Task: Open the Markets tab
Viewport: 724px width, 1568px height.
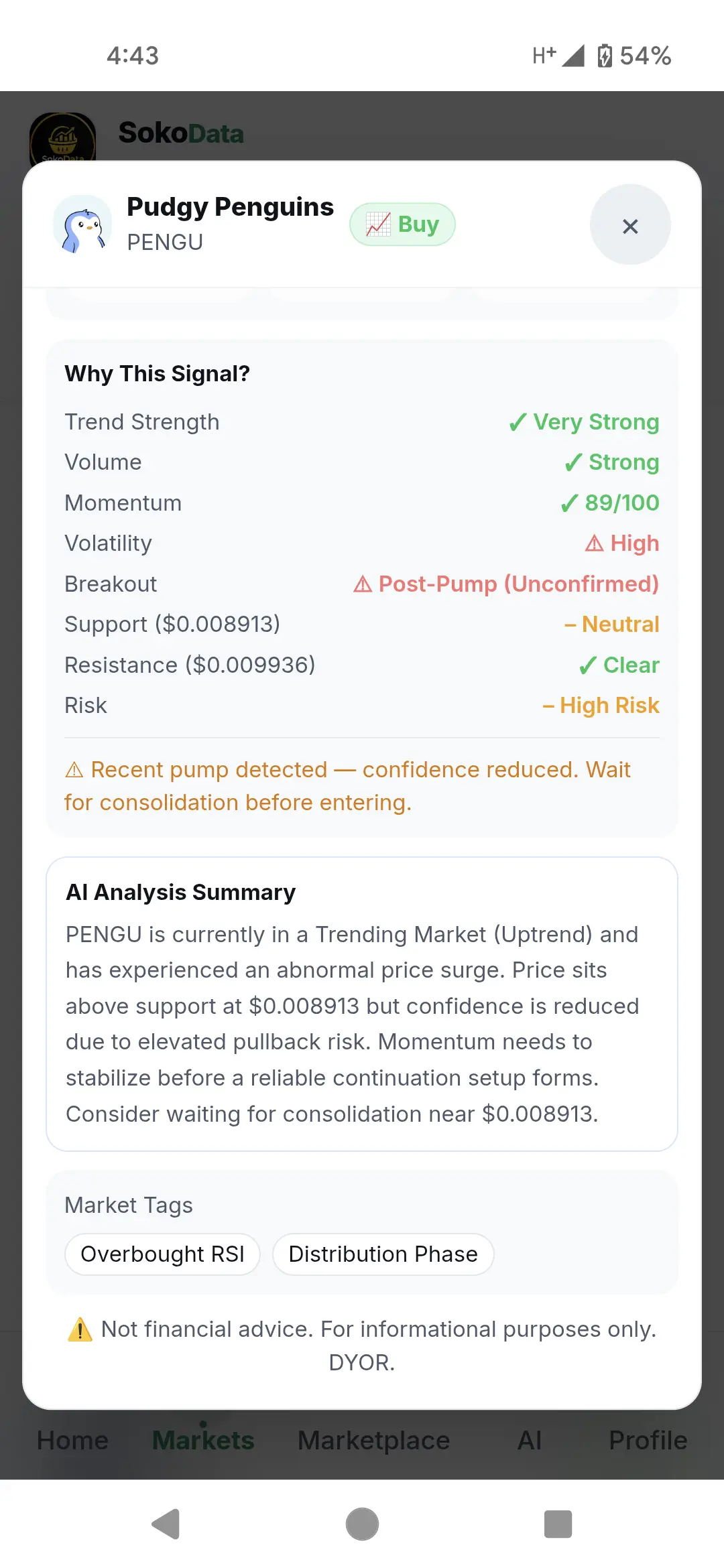Action: pyautogui.click(x=203, y=1440)
